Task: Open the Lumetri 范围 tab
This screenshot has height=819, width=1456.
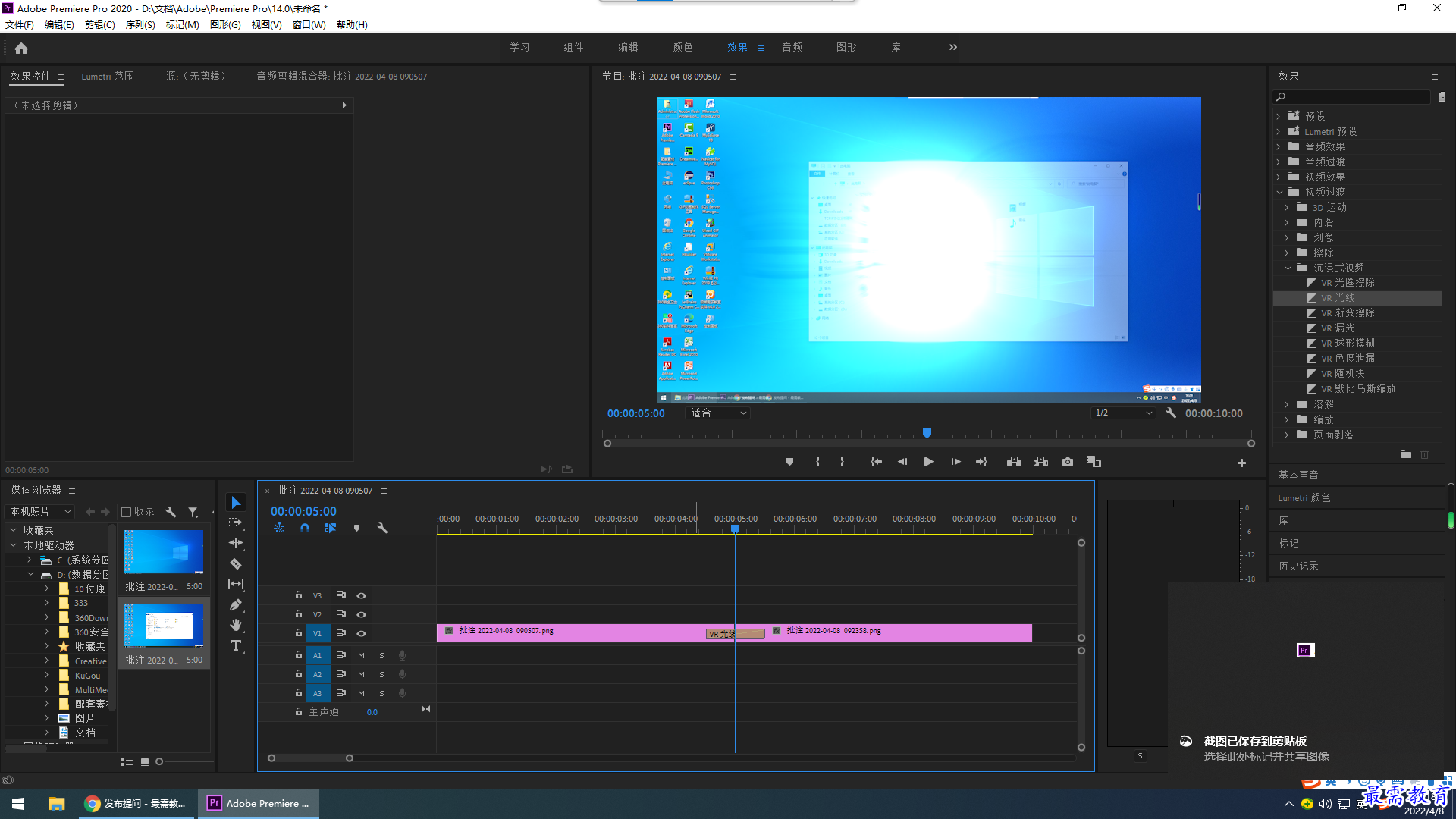Action: pyautogui.click(x=108, y=77)
